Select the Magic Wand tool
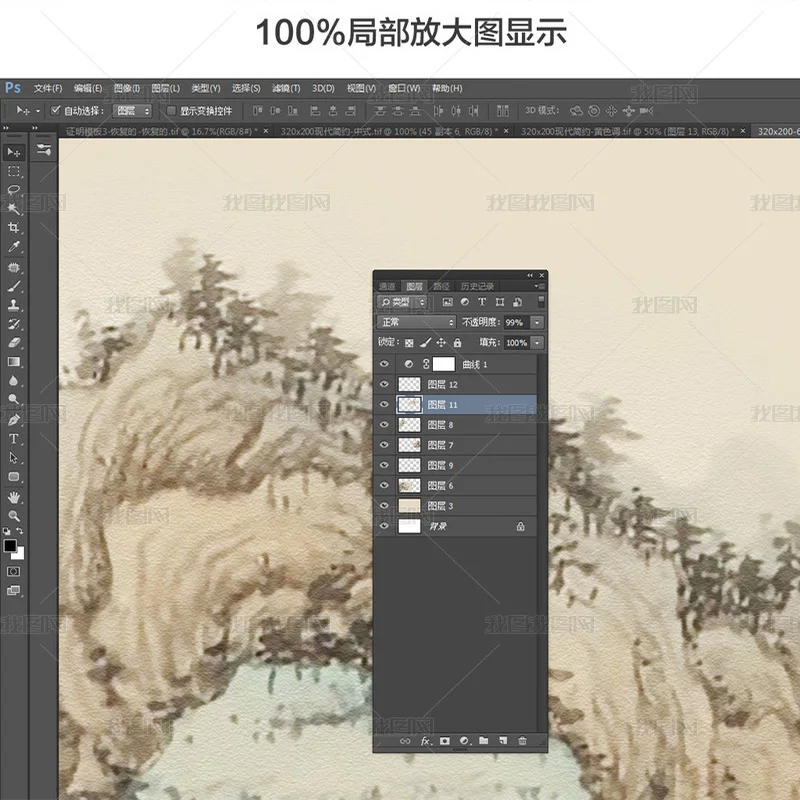Viewport: 800px width, 800px height. pyautogui.click(x=14, y=208)
